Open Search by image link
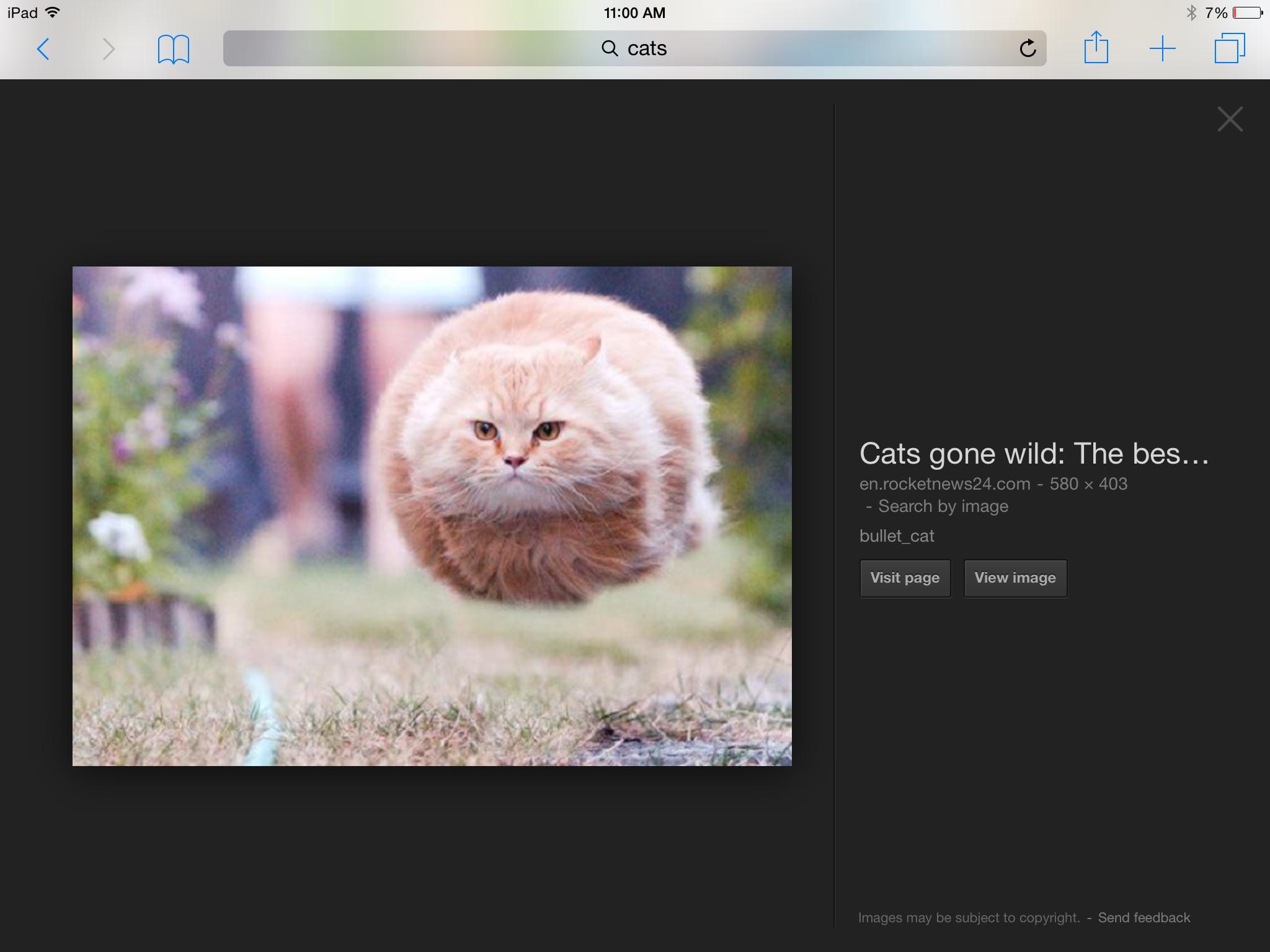The image size is (1270, 952). (943, 506)
